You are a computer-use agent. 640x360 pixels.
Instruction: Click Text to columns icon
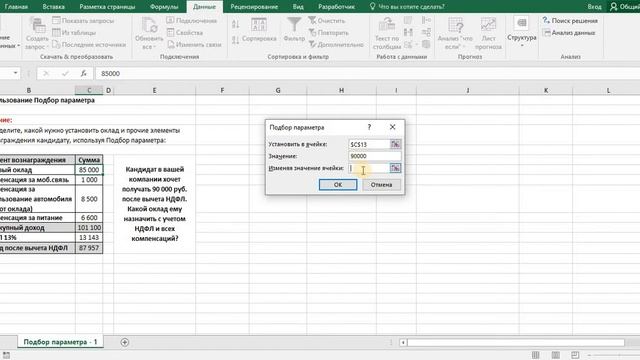(387, 25)
